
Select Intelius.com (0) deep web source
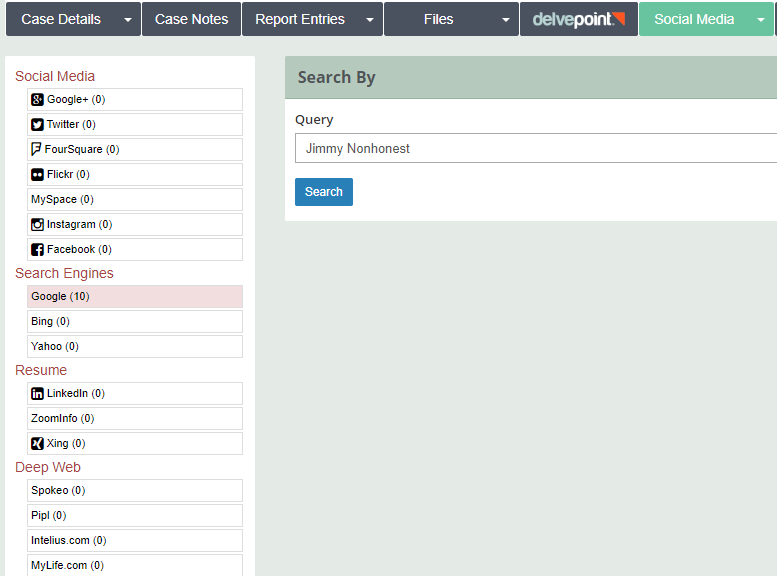135,540
